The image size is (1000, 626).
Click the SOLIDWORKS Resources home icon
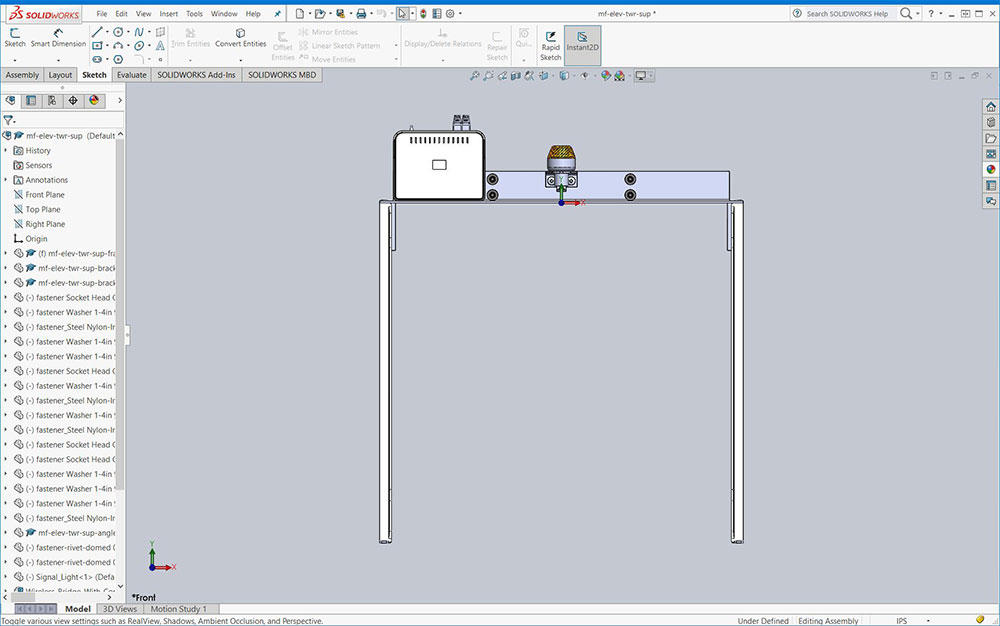(990, 106)
